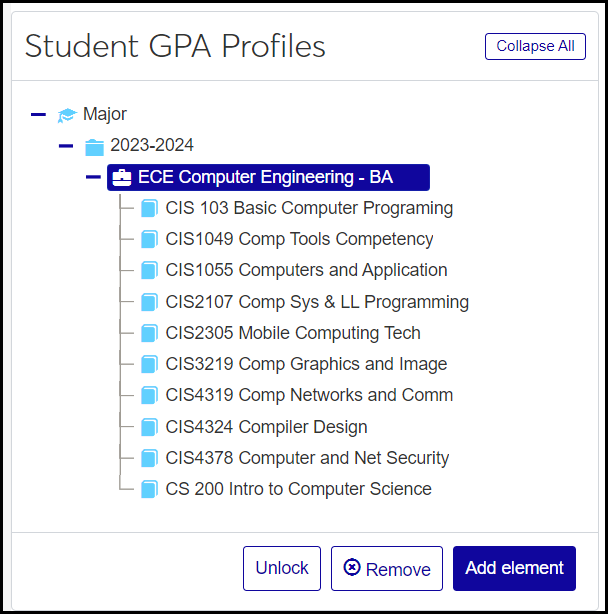Click the circled X icon on Remove
Screen dimensions: 608x614
tap(351, 568)
